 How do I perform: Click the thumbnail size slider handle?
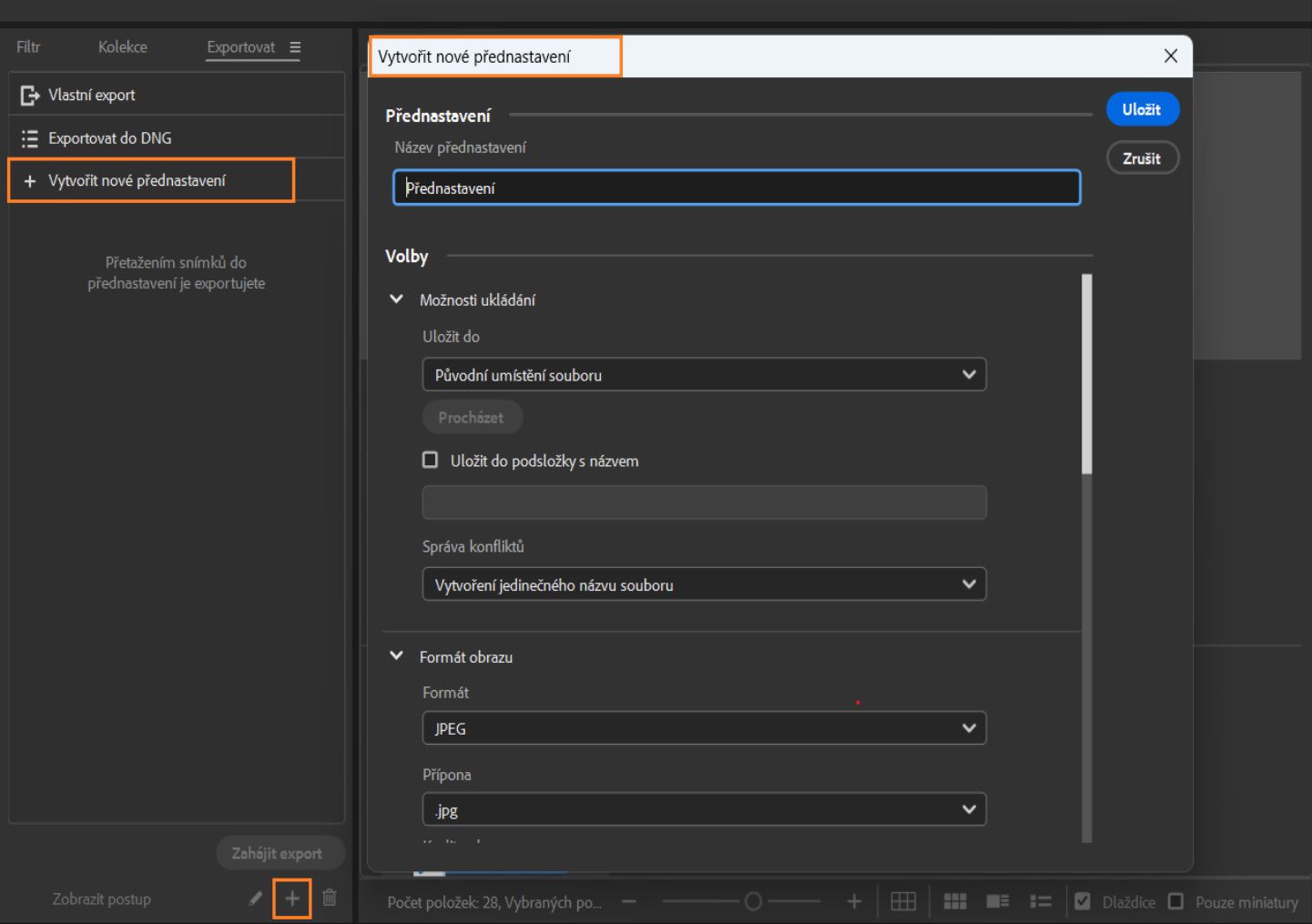753,901
